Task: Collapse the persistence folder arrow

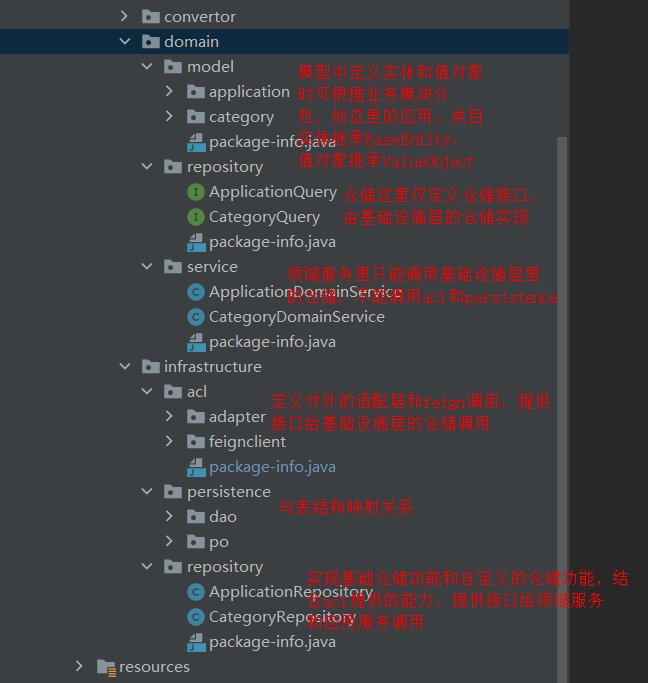Action: pyautogui.click(x=147, y=492)
